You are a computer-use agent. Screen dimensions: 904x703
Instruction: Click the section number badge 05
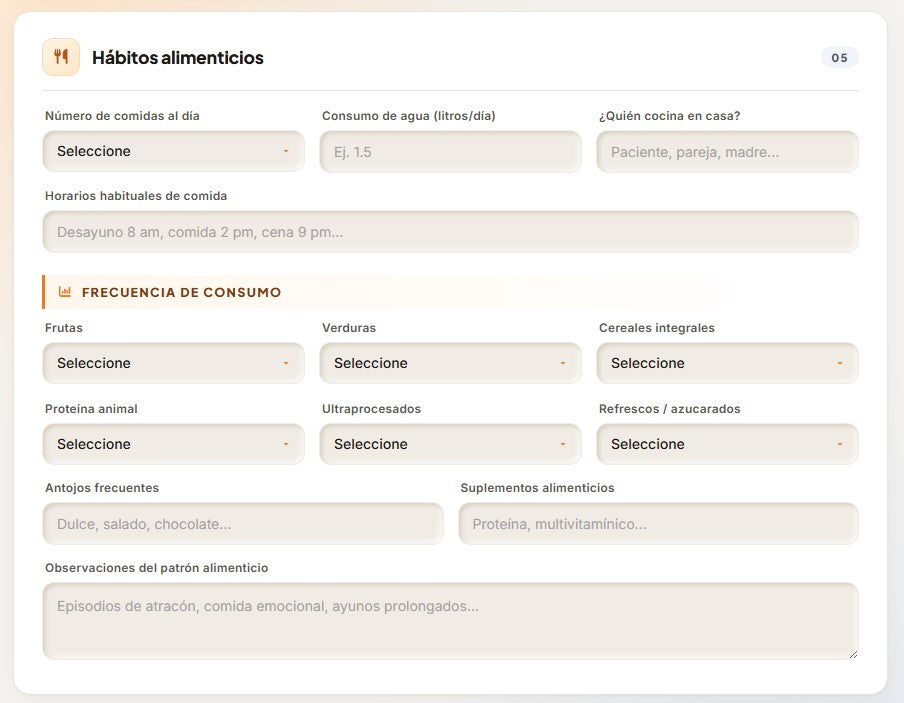click(839, 58)
